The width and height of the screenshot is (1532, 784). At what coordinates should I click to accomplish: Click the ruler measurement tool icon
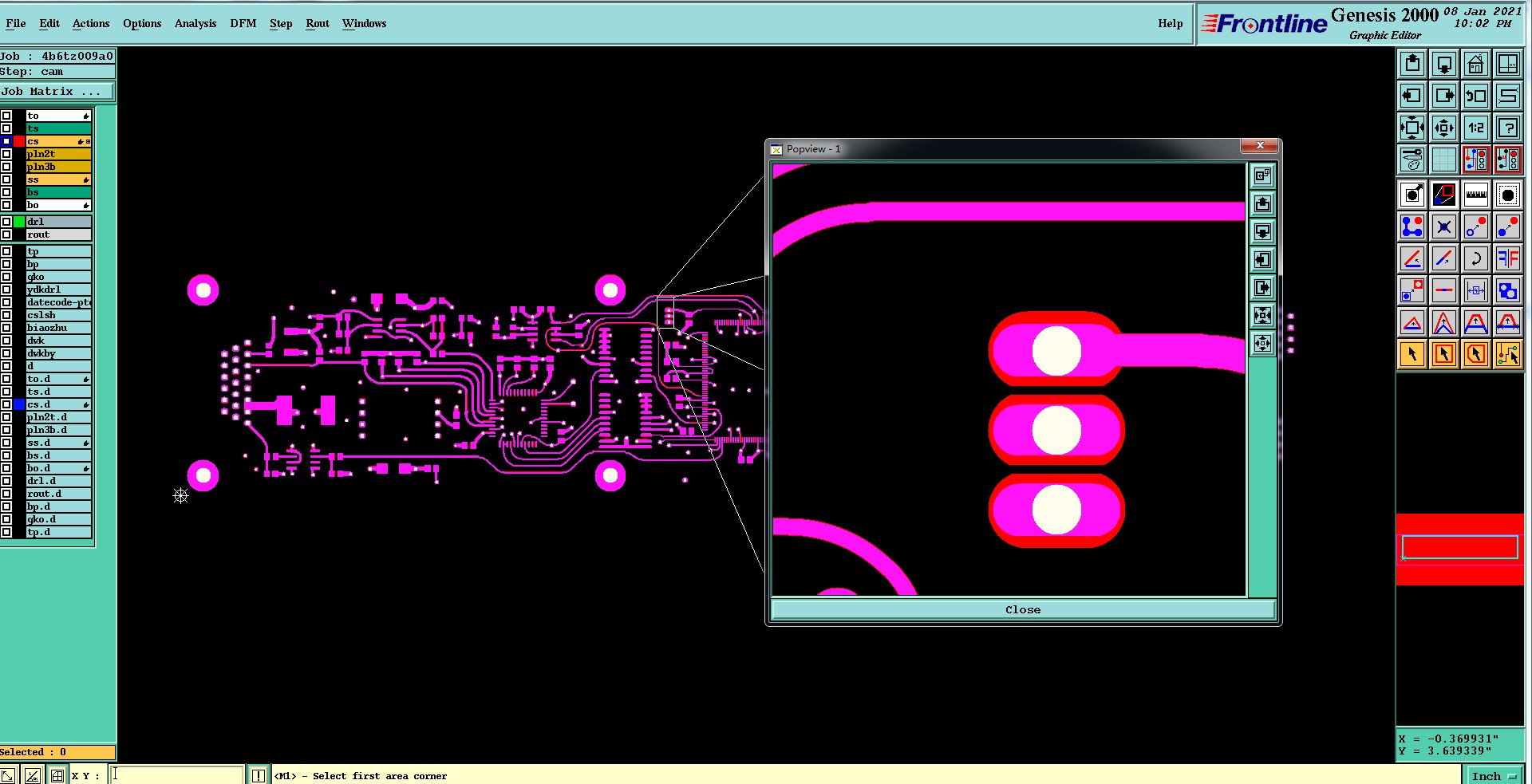[x=1476, y=195]
